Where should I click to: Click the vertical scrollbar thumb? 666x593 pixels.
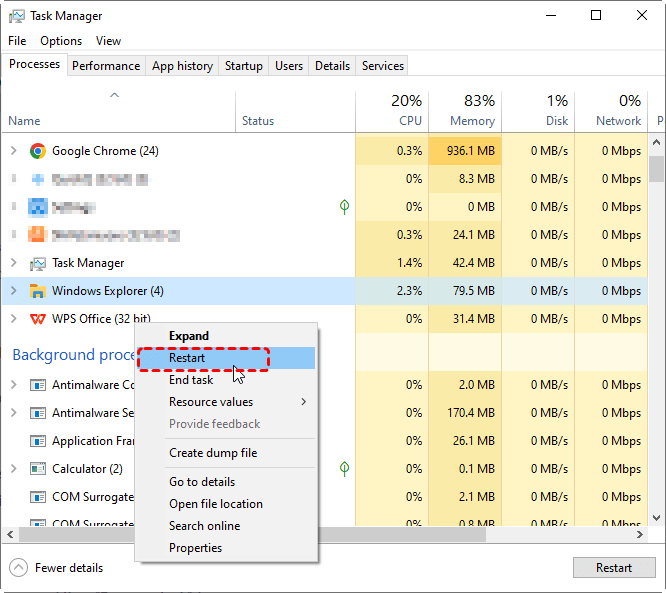(x=657, y=169)
